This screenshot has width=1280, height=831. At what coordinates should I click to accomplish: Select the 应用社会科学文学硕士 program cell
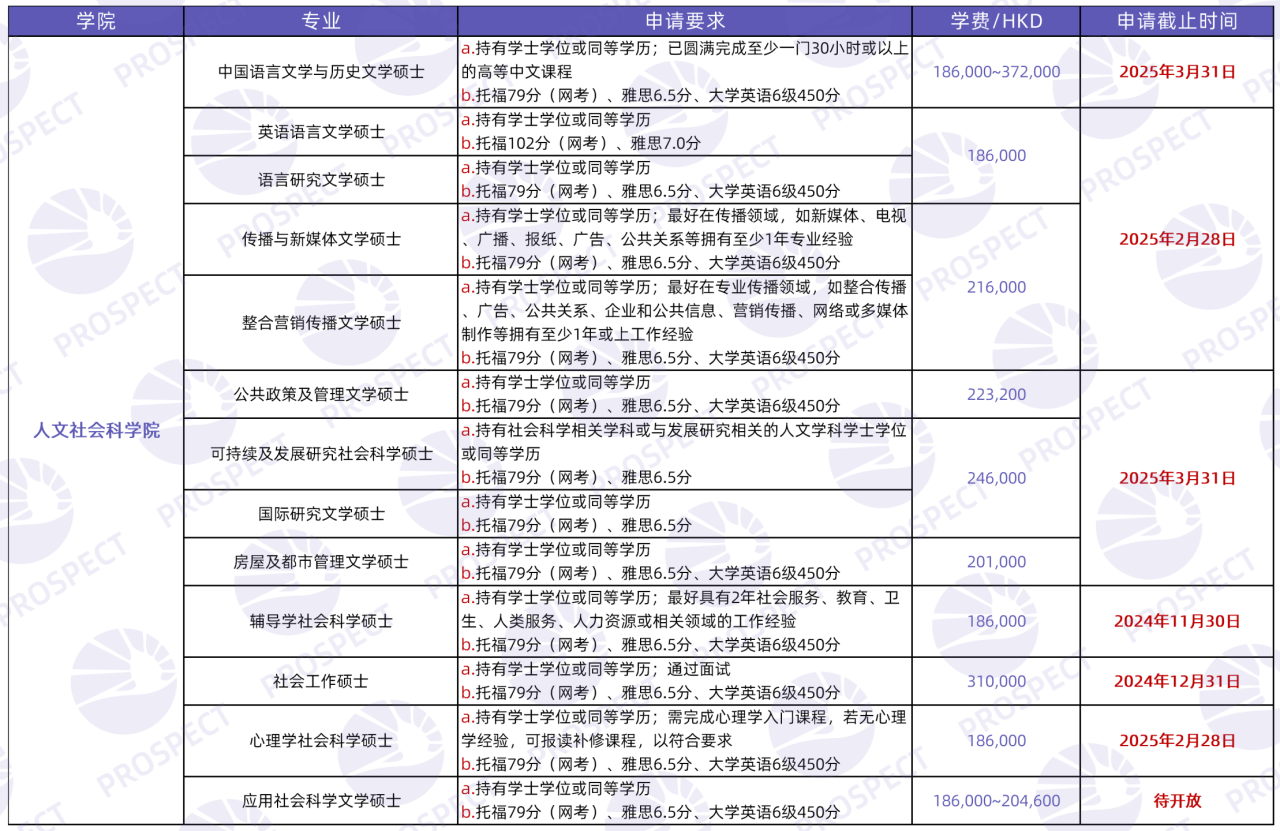click(321, 801)
